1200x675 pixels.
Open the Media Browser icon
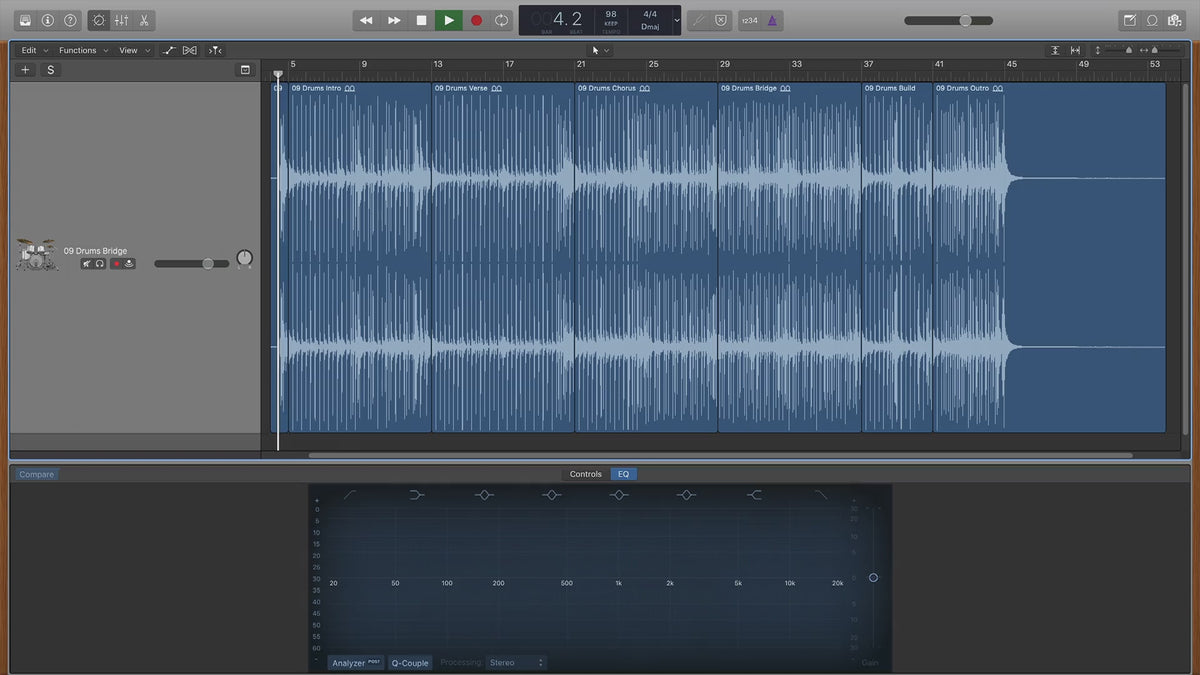(x=1175, y=20)
